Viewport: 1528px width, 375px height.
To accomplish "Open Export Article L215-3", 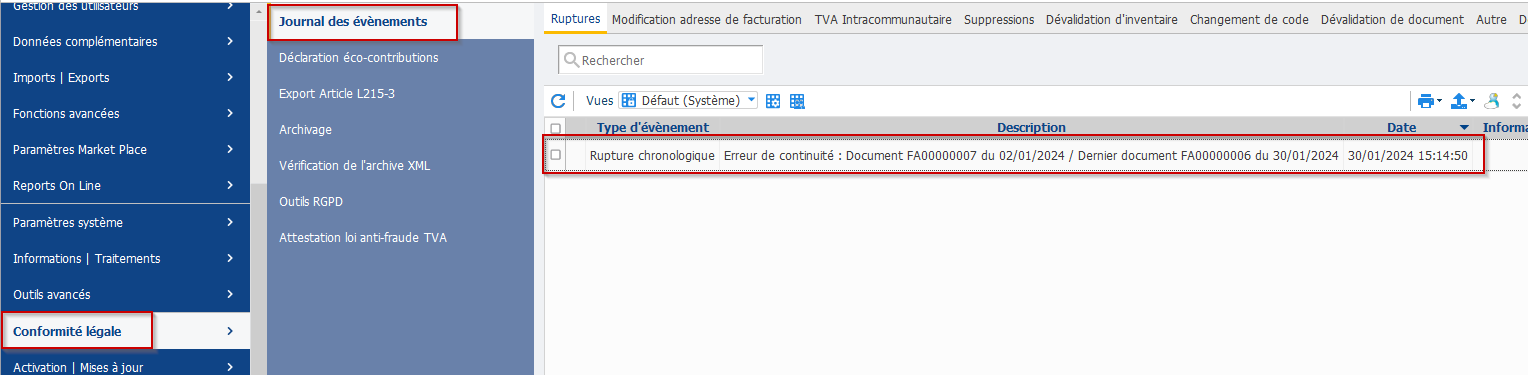I will click(x=329, y=93).
